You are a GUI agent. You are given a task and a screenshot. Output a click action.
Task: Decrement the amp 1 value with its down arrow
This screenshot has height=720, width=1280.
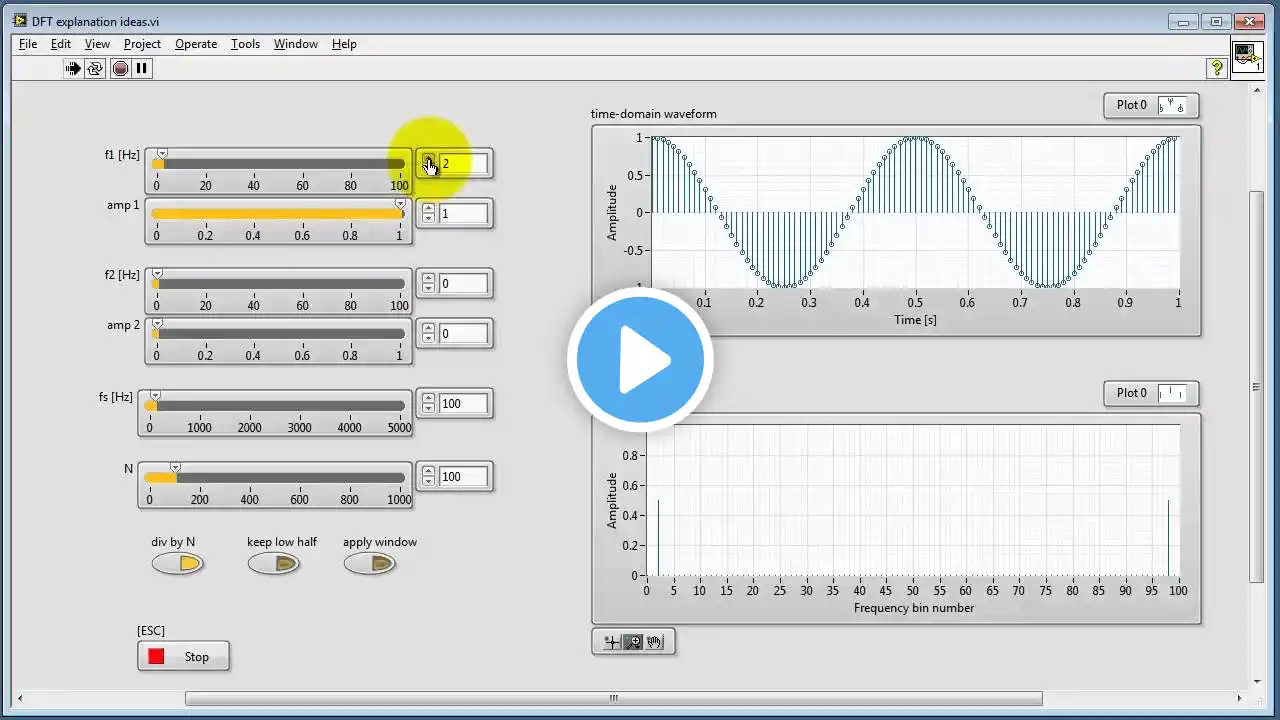[x=428, y=218]
